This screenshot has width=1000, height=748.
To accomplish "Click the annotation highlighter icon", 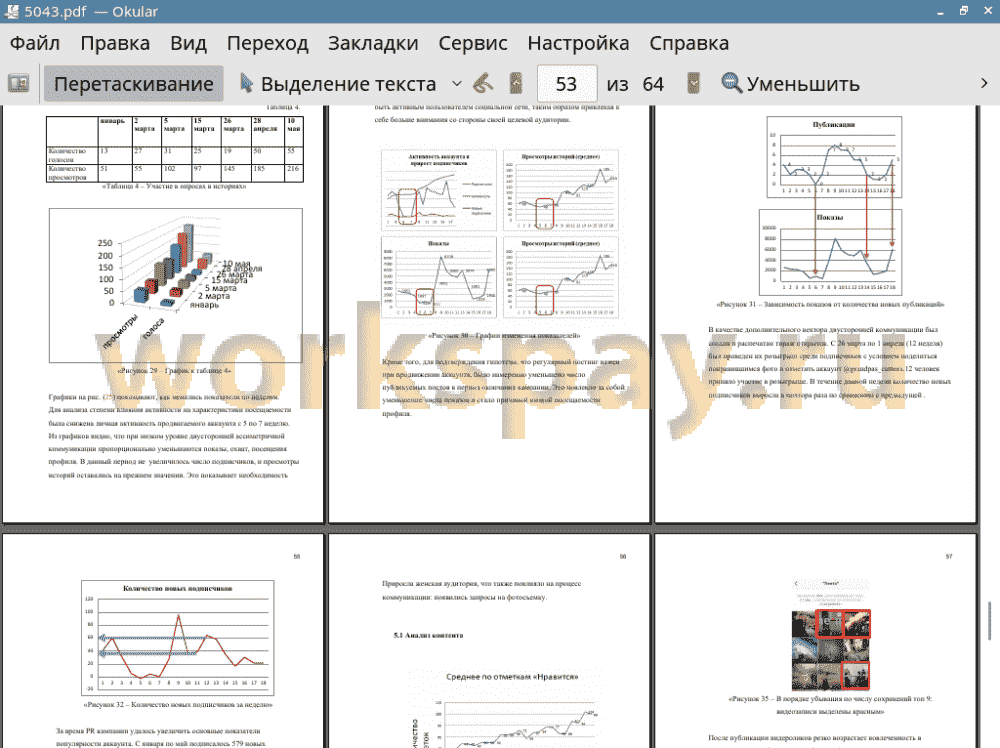I will [483, 84].
